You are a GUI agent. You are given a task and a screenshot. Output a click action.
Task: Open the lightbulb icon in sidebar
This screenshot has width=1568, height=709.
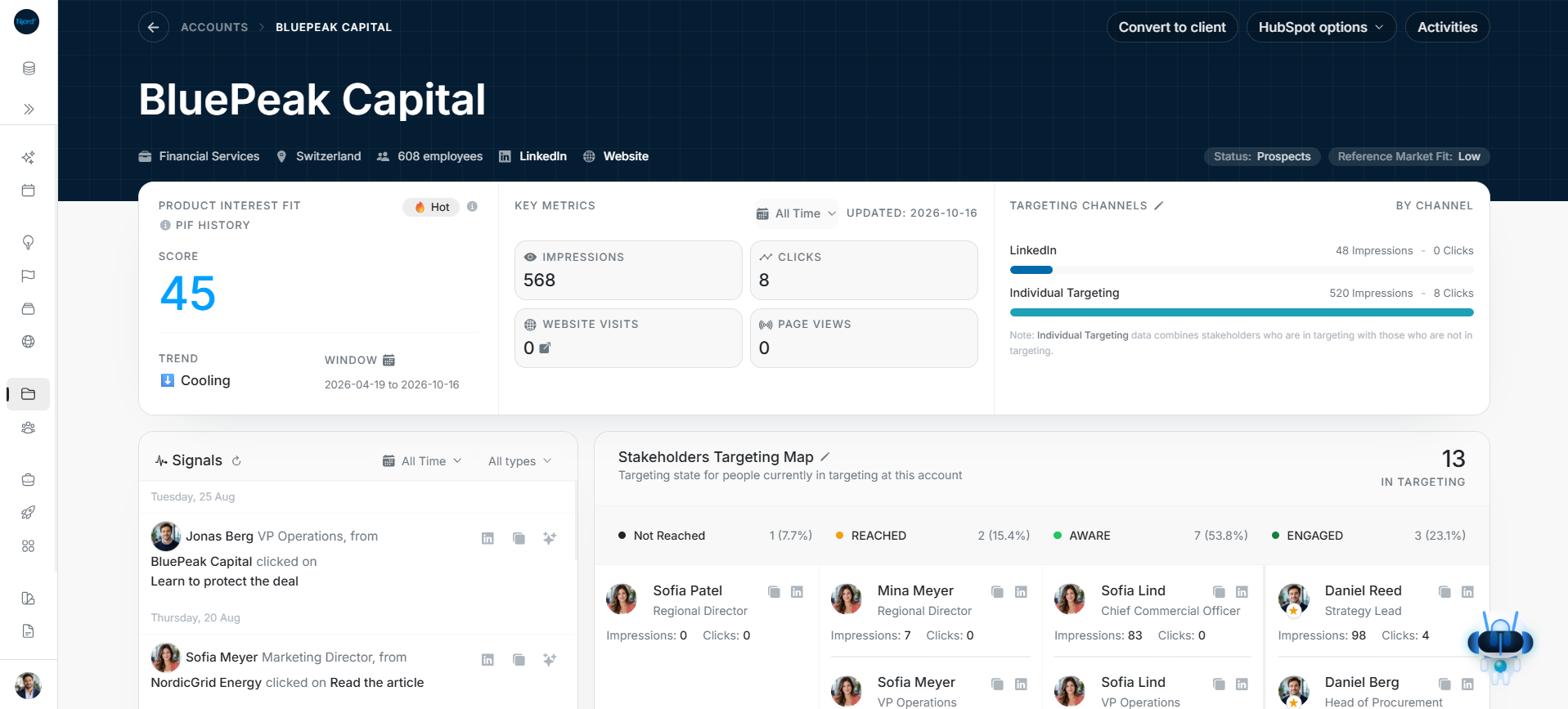coord(29,242)
